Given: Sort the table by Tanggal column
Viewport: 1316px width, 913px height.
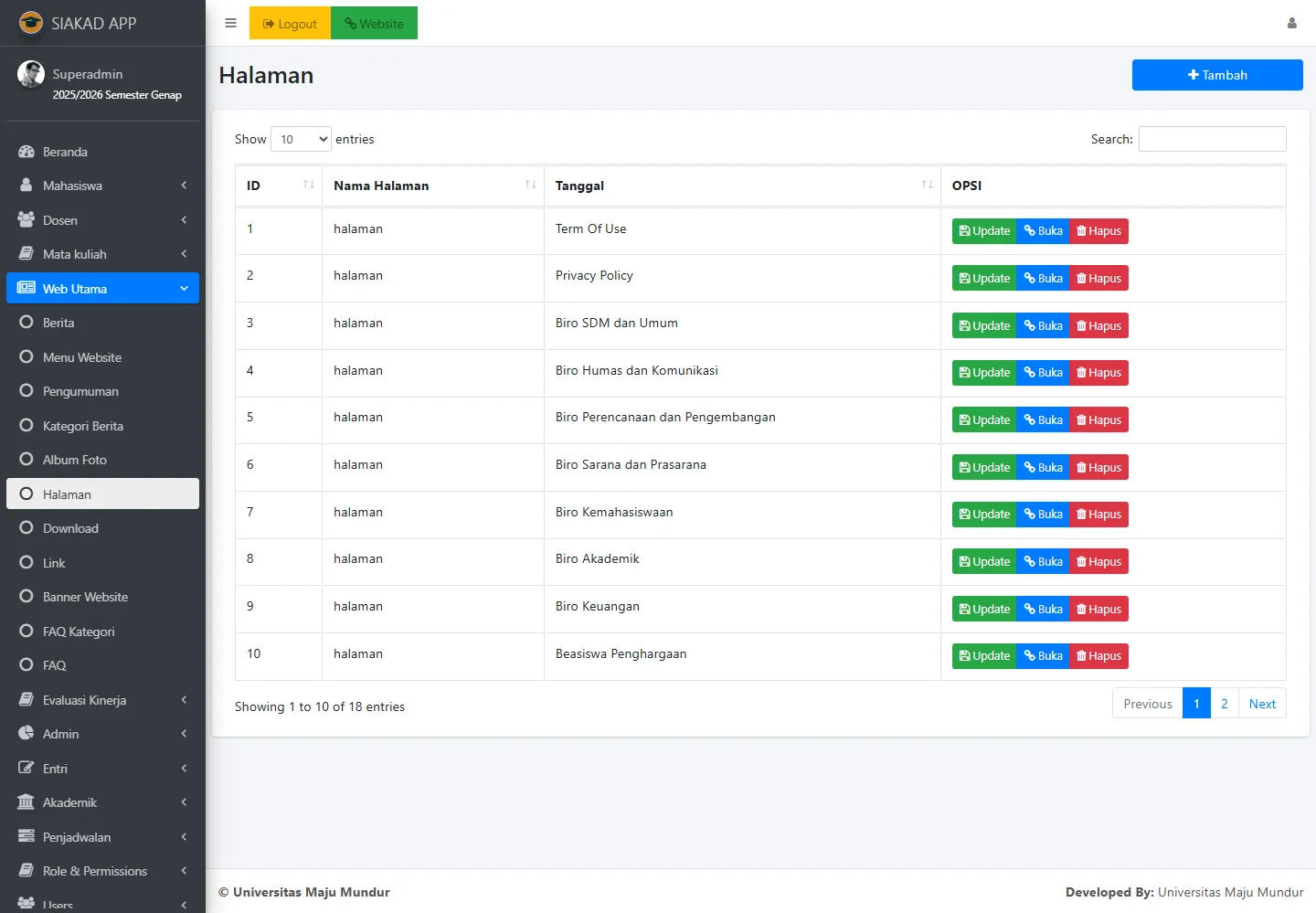Looking at the screenshot, I should (742, 186).
